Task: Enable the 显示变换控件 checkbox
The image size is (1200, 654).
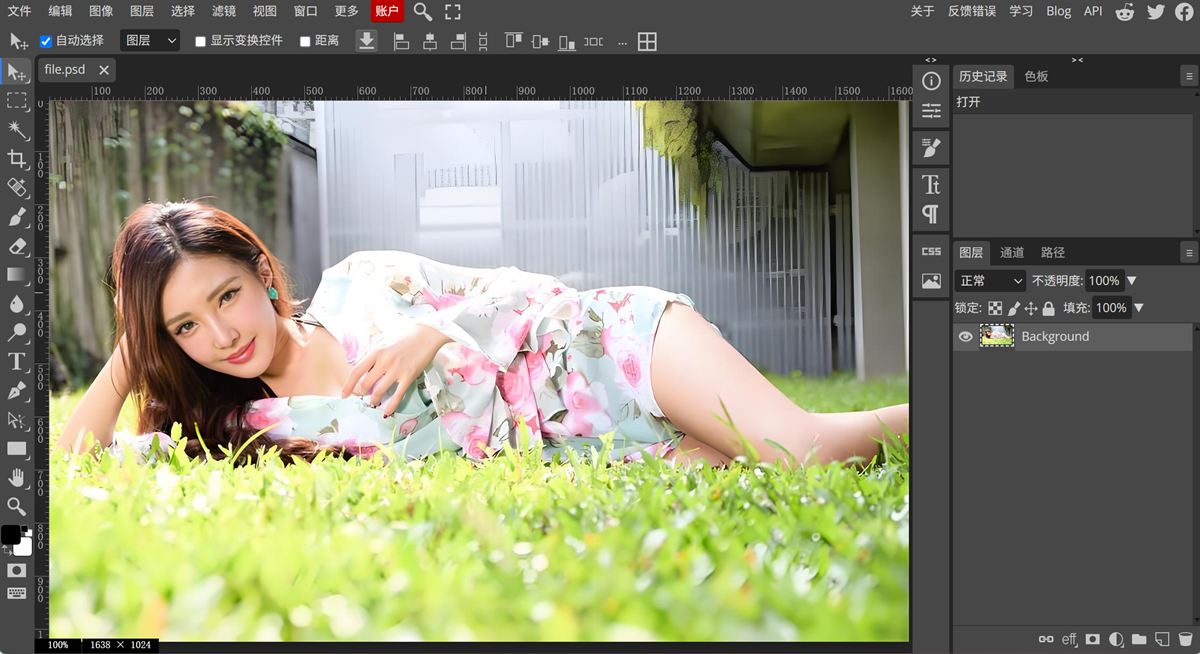Action: pyautogui.click(x=200, y=41)
